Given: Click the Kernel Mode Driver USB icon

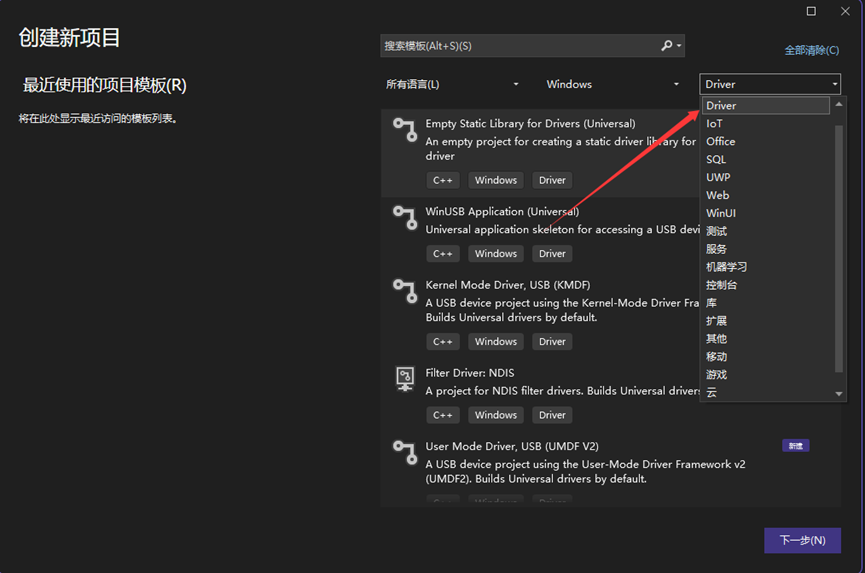Looking at the screenshot, I should point(405,291).
